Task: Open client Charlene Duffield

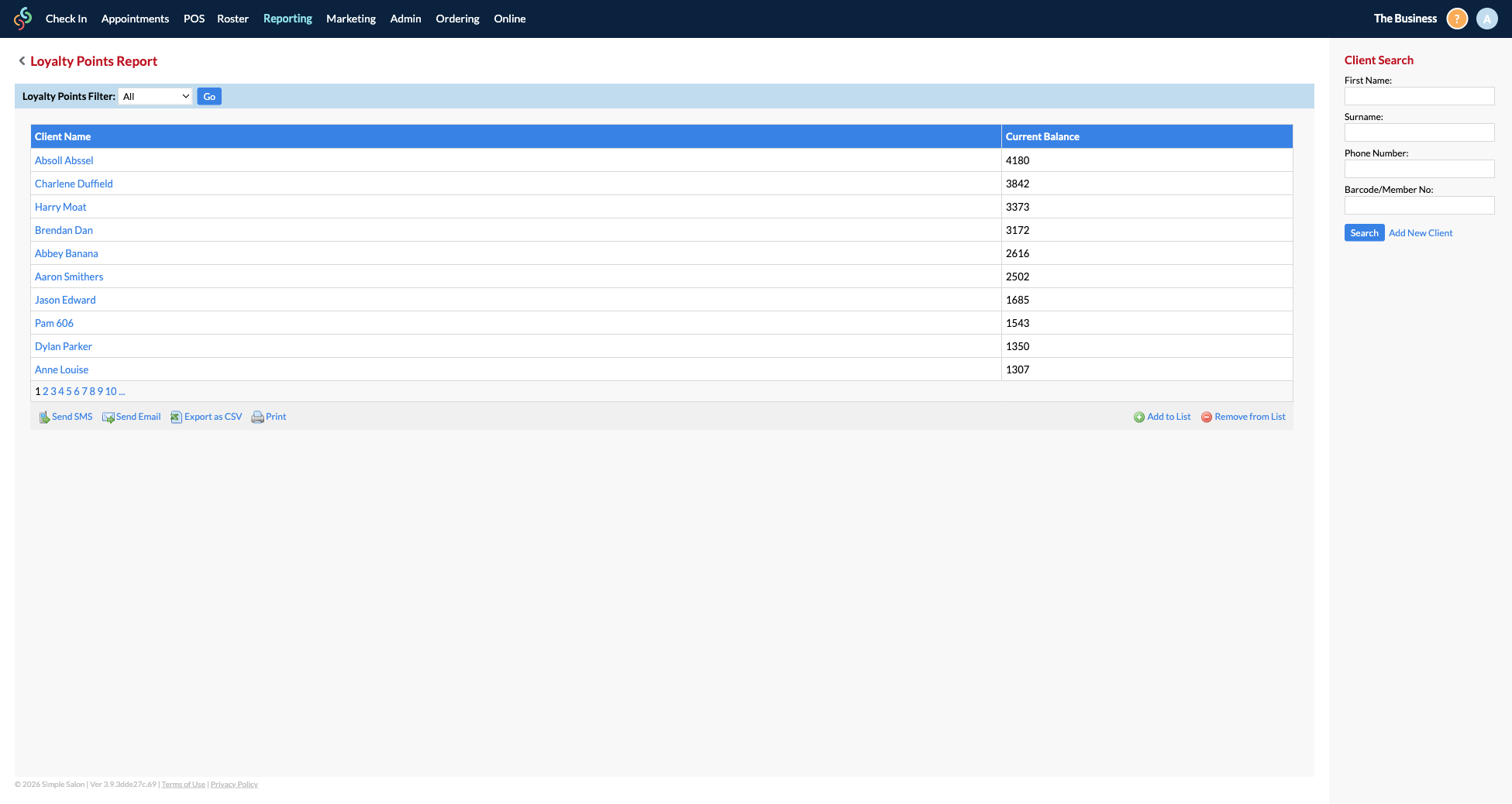Action: [74, 184]
